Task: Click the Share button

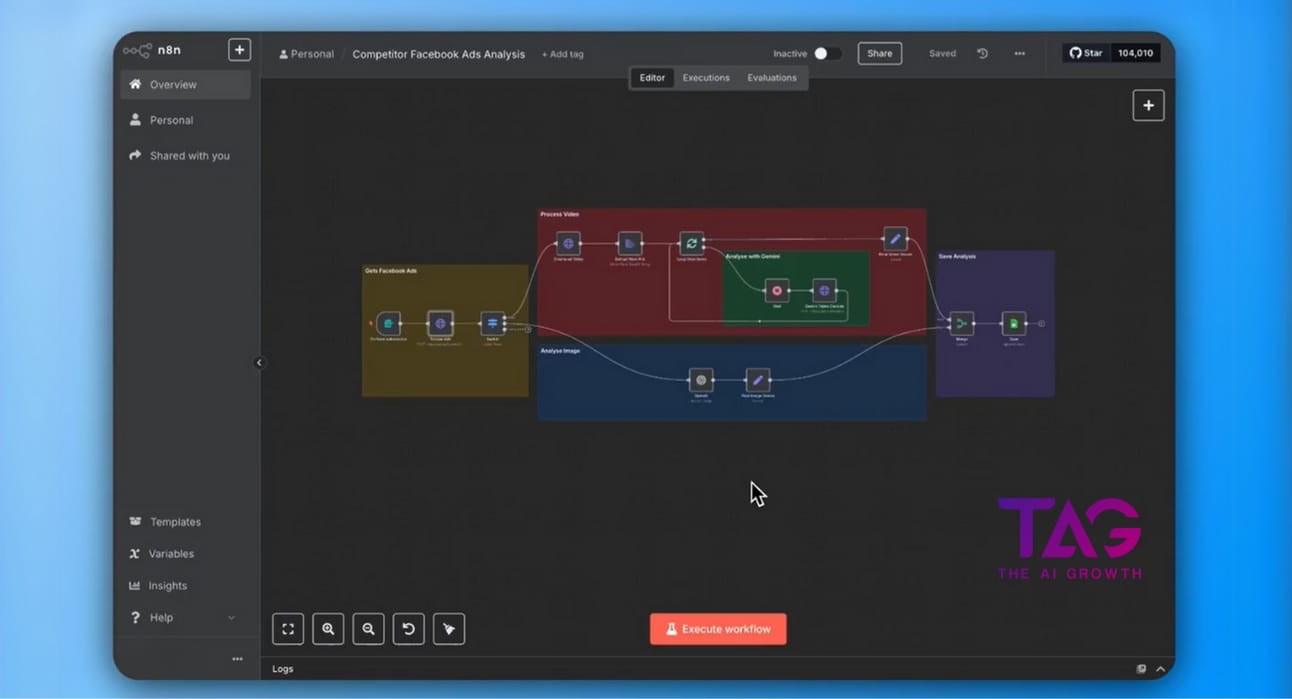Action: [x=880, y=54]
